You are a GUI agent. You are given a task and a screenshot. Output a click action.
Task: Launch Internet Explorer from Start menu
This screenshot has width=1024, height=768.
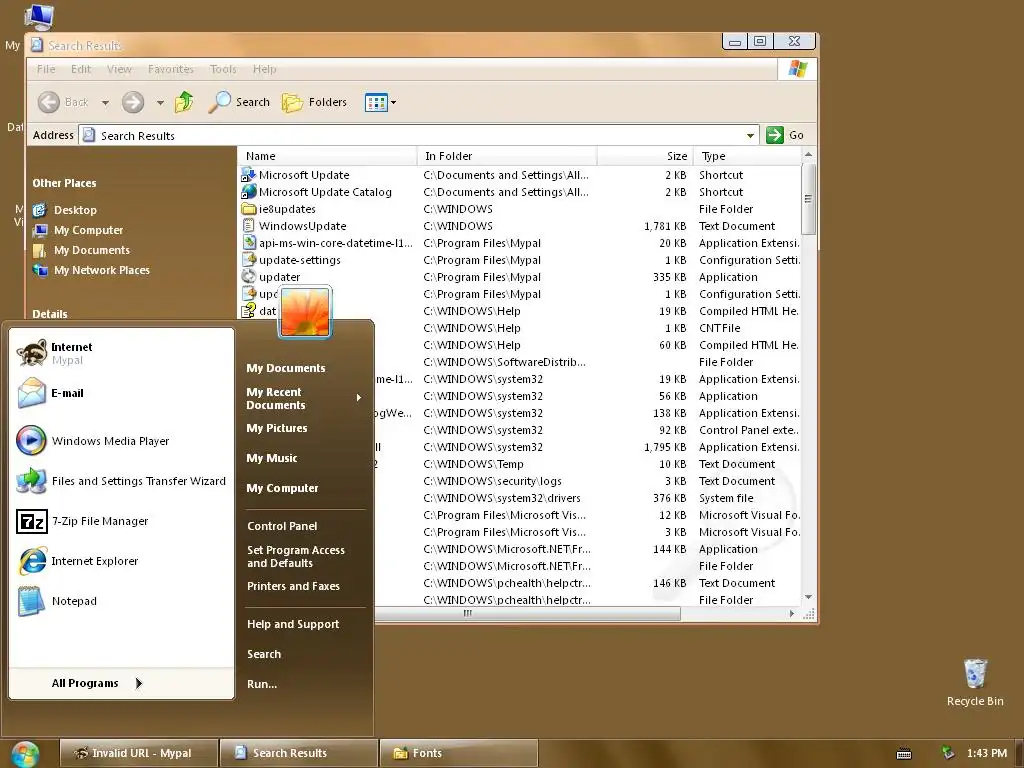pyautogui.click(x=121, y=561)
